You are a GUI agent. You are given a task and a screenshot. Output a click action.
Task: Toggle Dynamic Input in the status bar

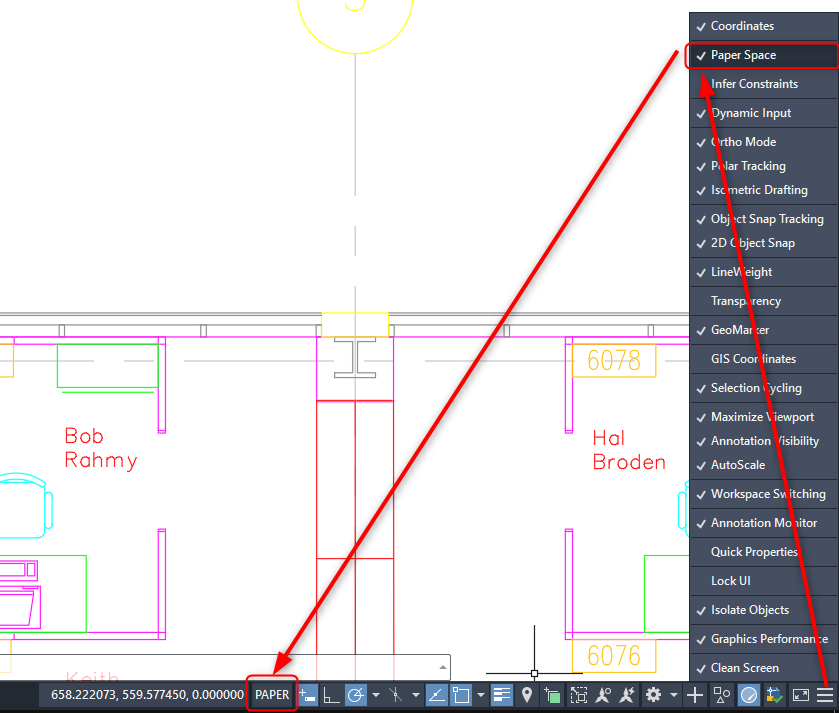tap(308, 694)
